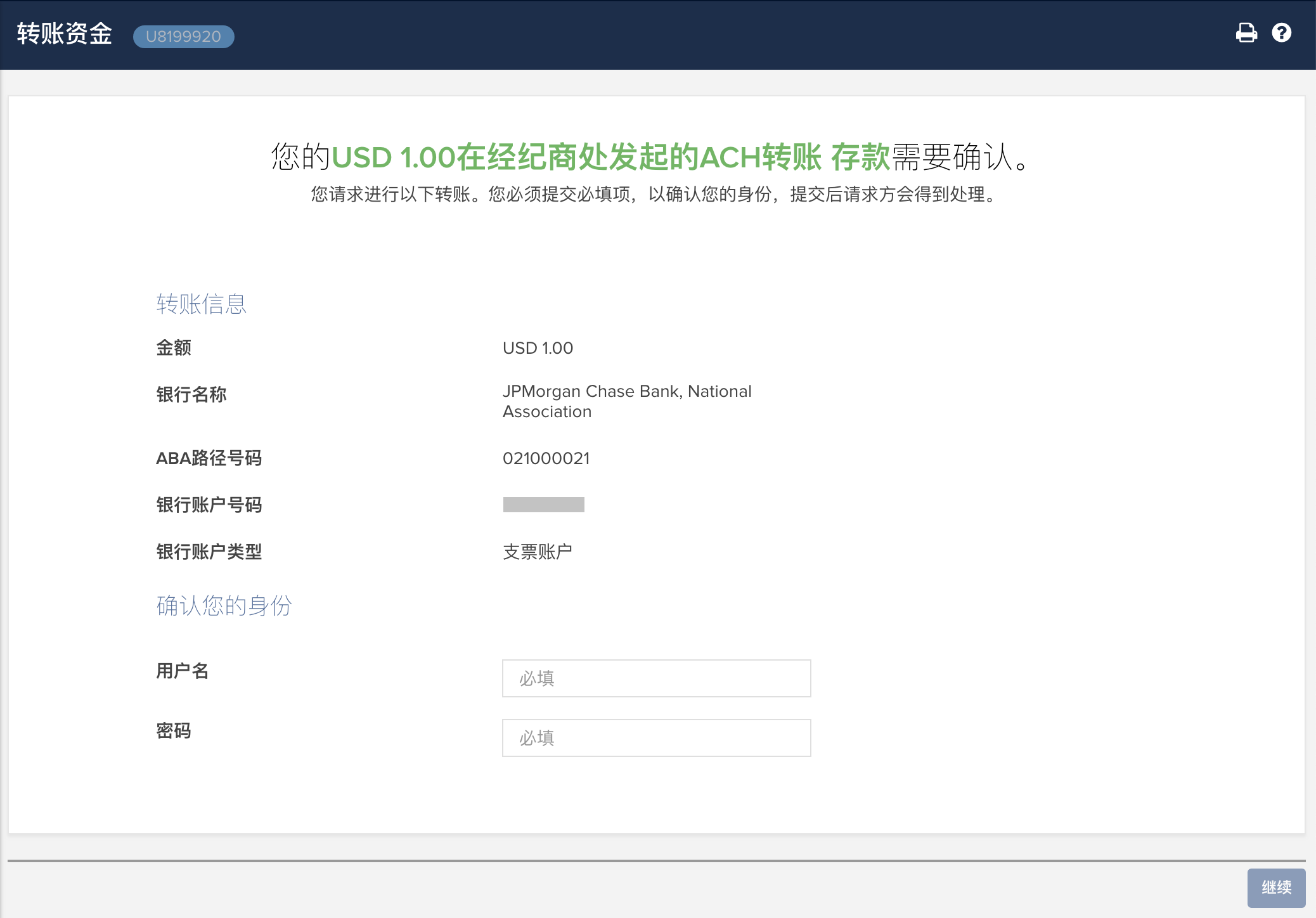
Task: Click the 金额 label
Action: pyautogui.click(x=174, y=348)
